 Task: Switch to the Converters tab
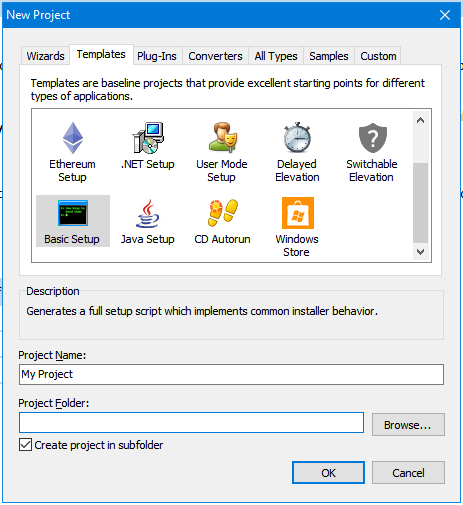[x=215, y=56]
